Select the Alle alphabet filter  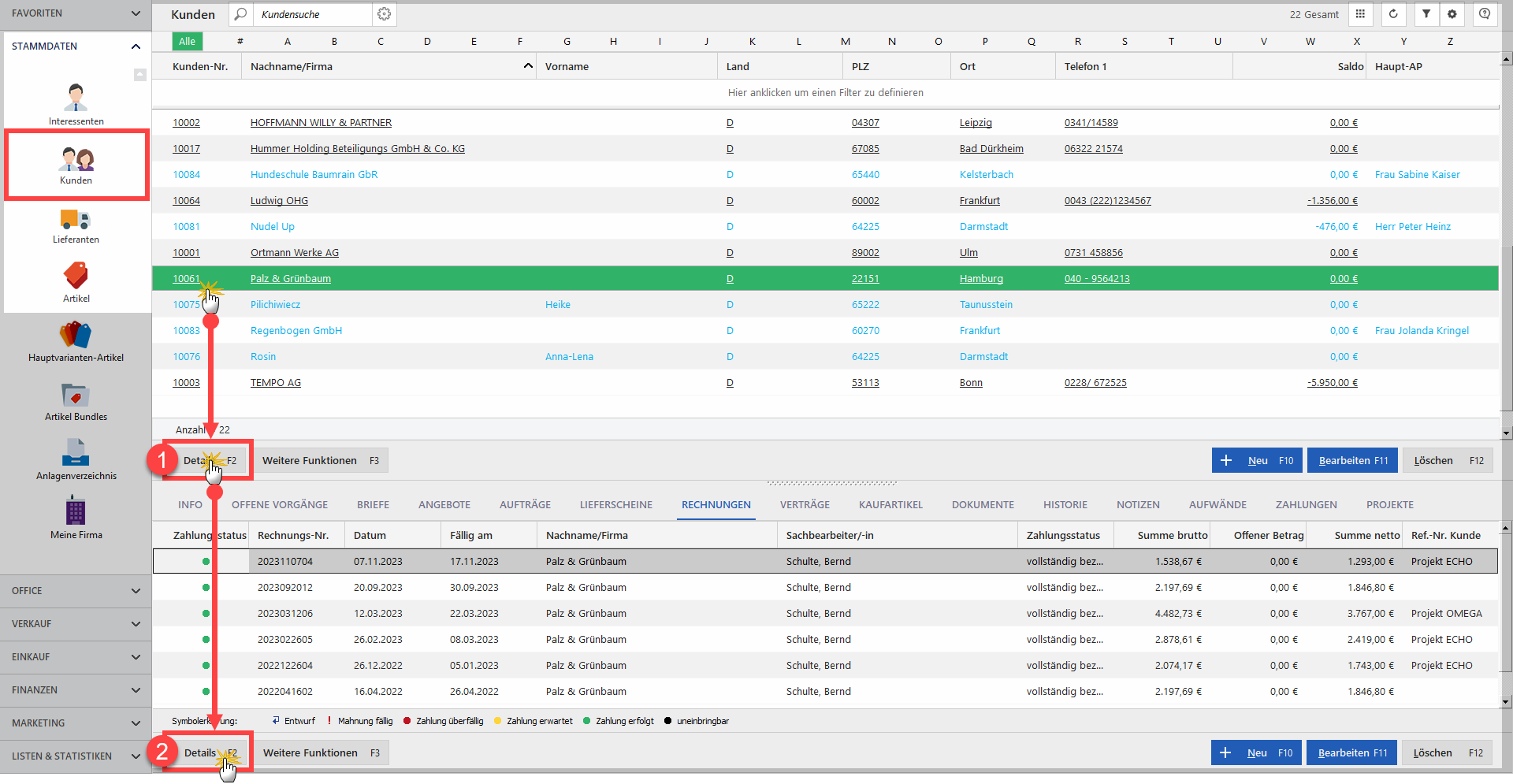[188, 42]
